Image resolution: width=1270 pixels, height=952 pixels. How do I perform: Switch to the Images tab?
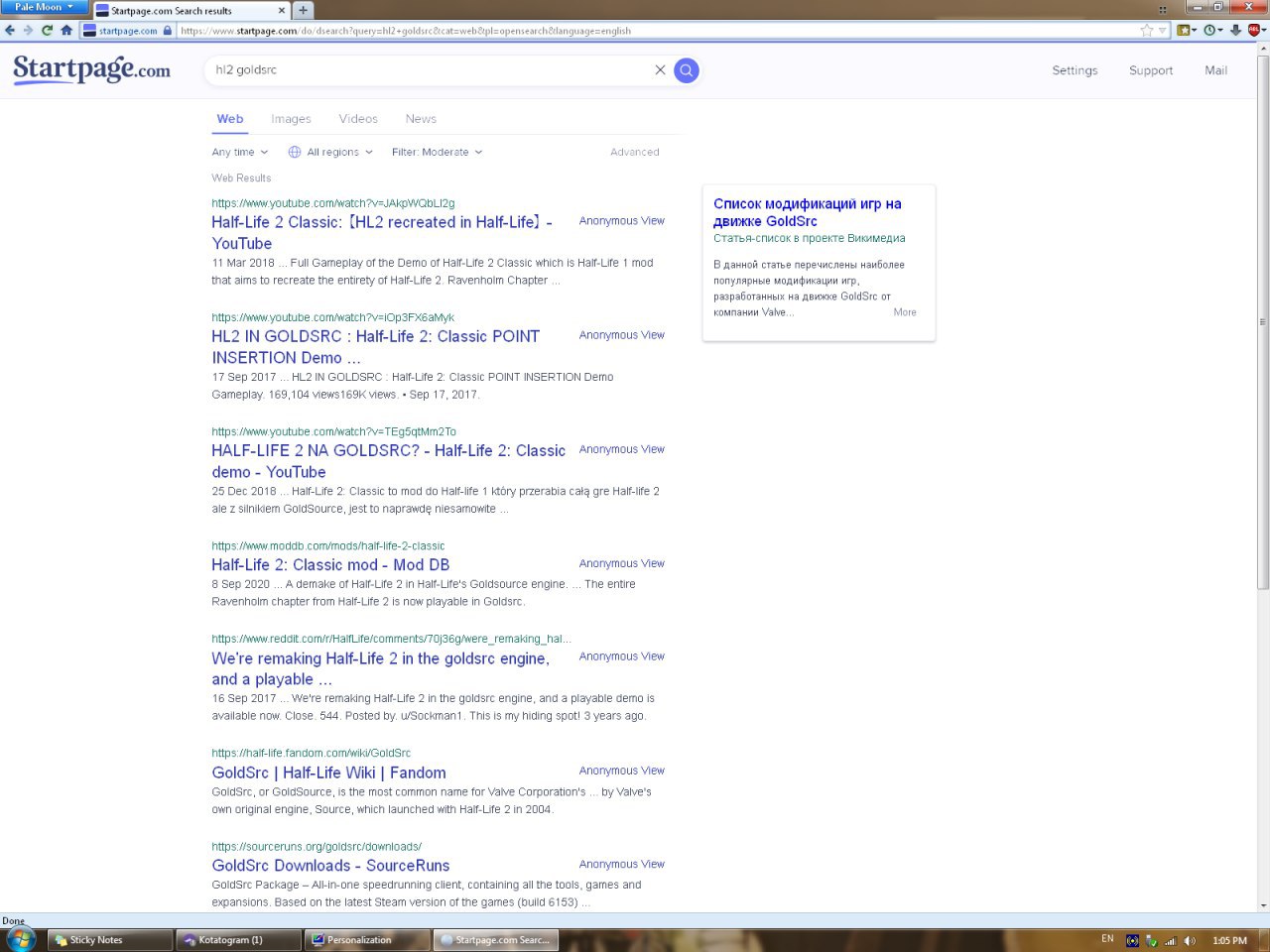291,119
